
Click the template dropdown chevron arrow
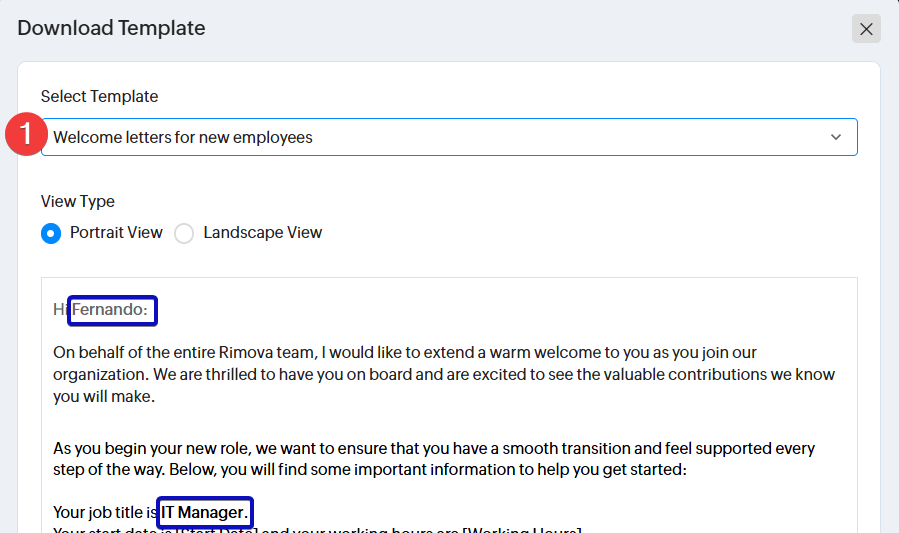point(836,137)
